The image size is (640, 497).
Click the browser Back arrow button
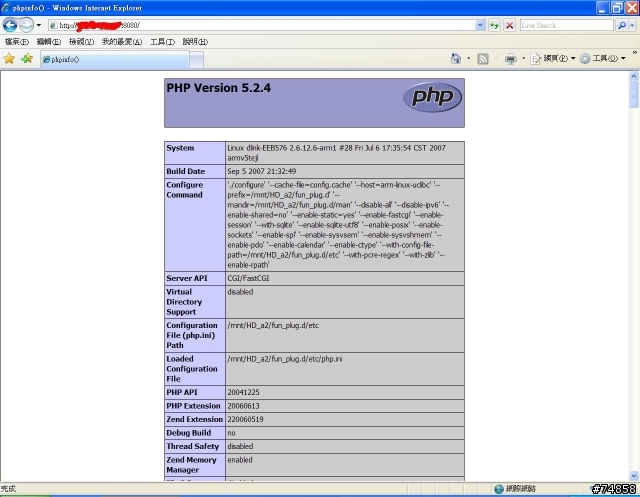(10, 25)
